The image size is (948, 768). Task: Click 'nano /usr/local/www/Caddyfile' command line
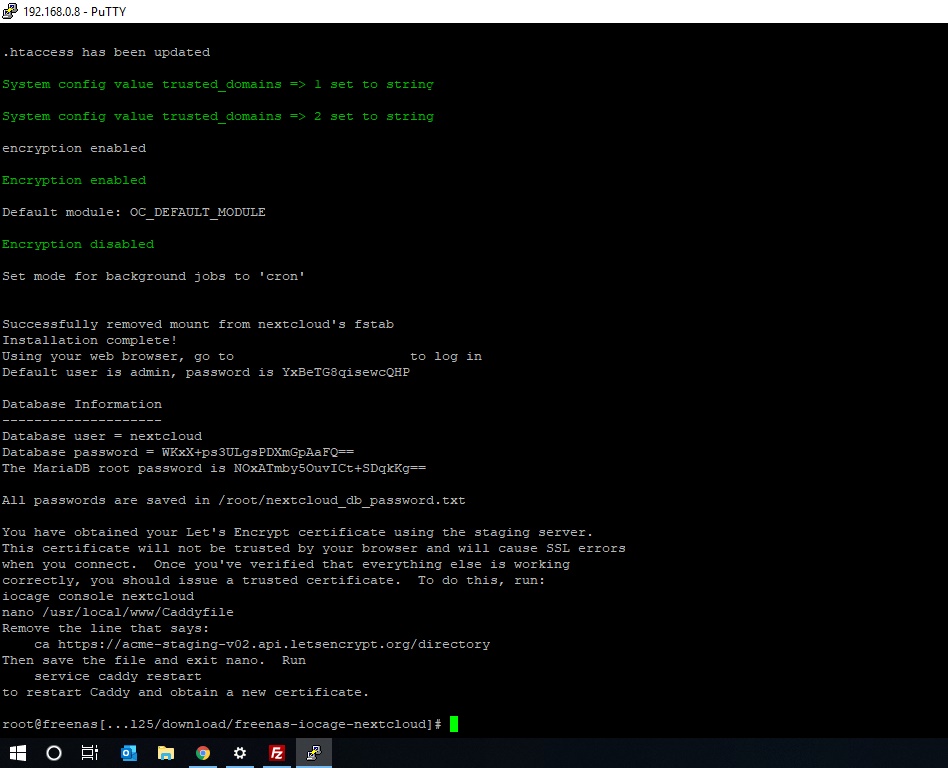(x=118, y=612)
